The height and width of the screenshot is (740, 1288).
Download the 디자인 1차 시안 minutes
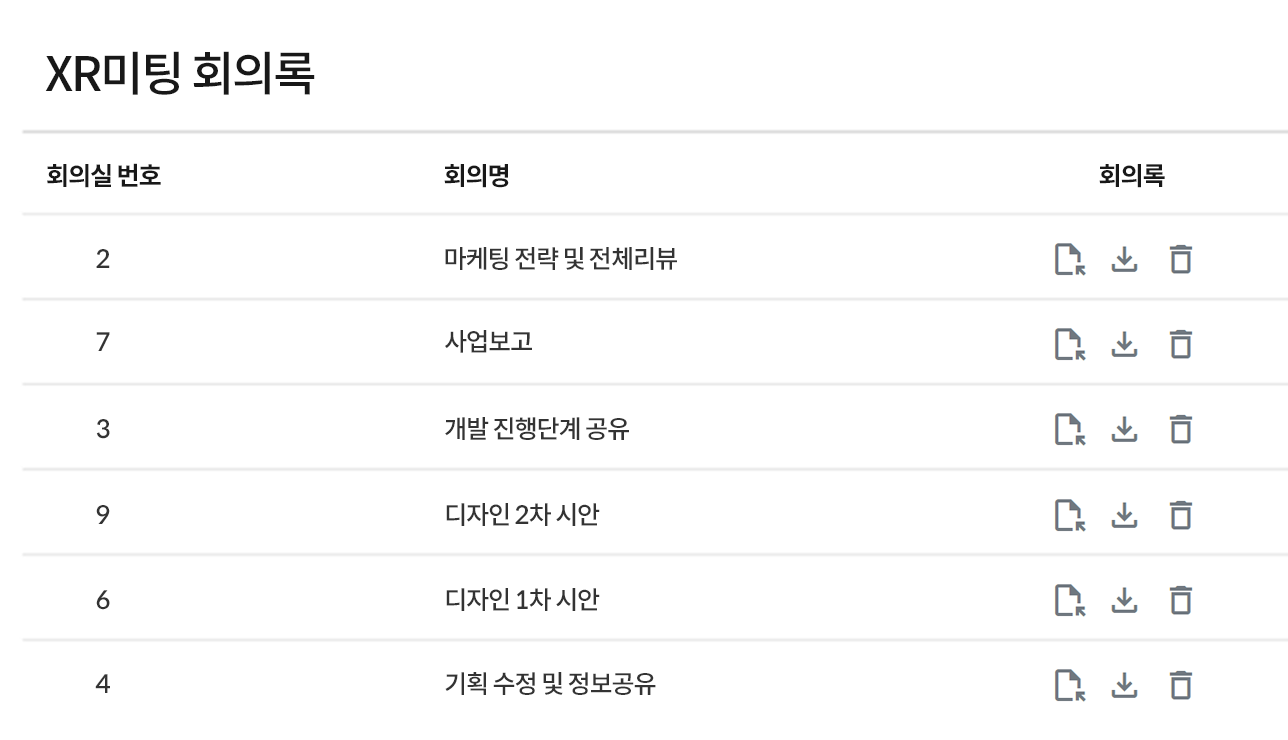(1125, 600)
